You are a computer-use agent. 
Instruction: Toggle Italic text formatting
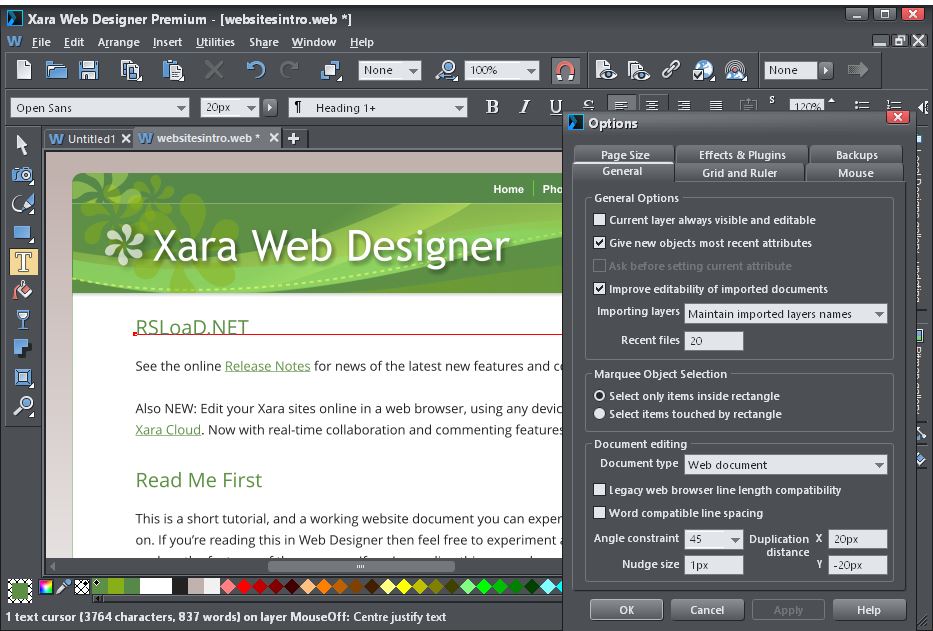[x=524, y=107]
